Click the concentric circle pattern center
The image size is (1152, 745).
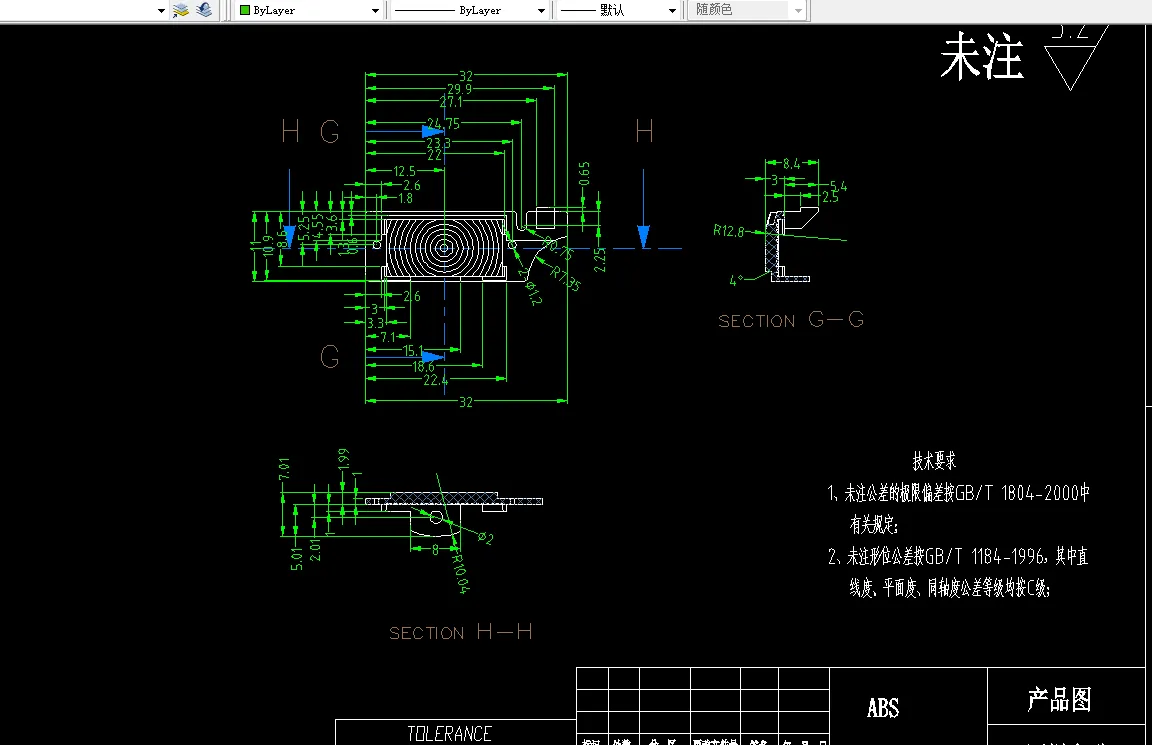(444, 248)
